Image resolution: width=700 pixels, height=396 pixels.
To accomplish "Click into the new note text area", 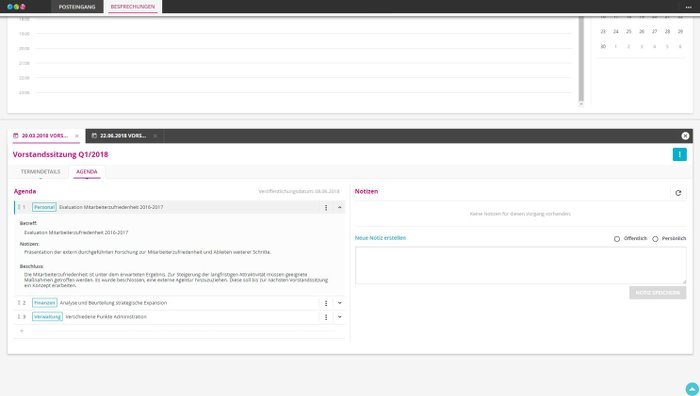I will point(521,265).
